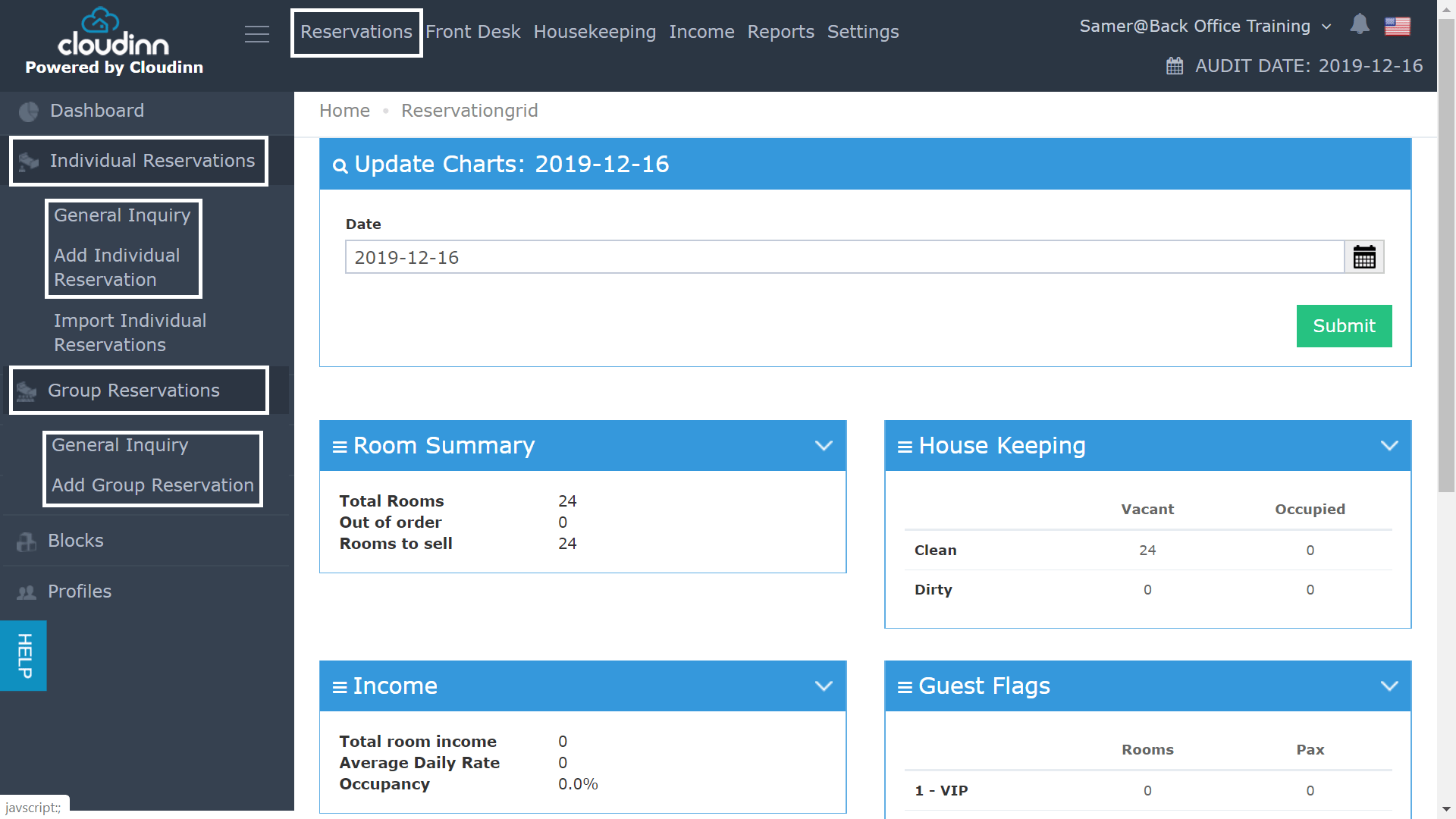Image resolution: width=1456 pixels, height=819 pixels.
Task: Click the Reservationgrid breadcrumb
Action: point(469,111)
